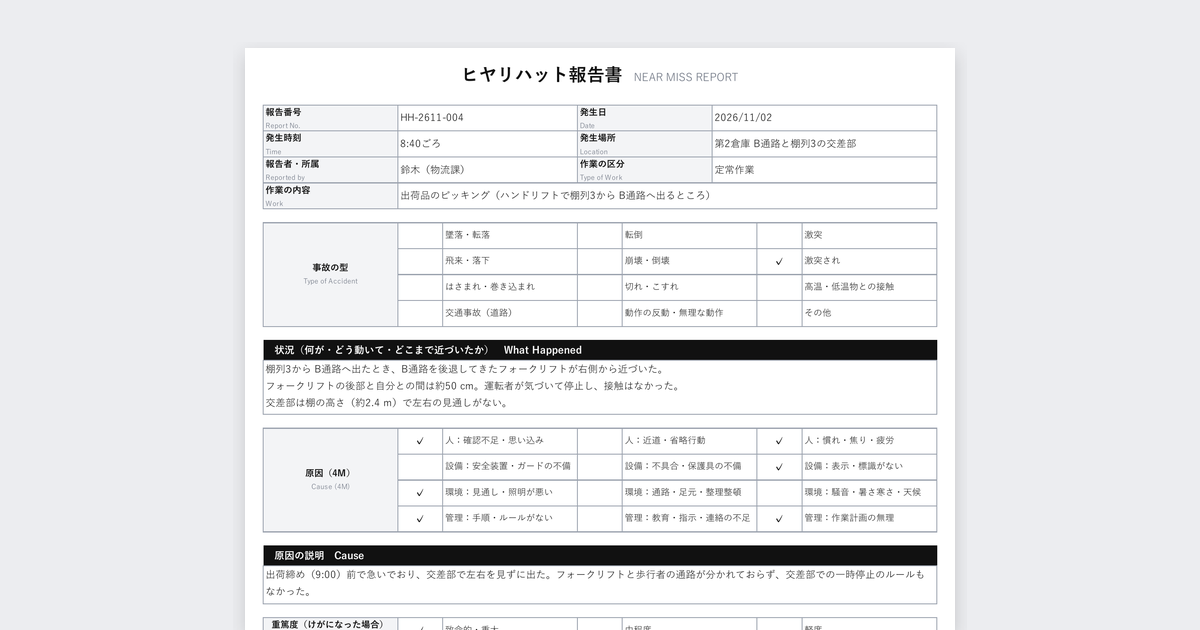Uncheck the checked box beside 激突され
The width and height of the screenshot is (1200, 630).
[779, 261]
